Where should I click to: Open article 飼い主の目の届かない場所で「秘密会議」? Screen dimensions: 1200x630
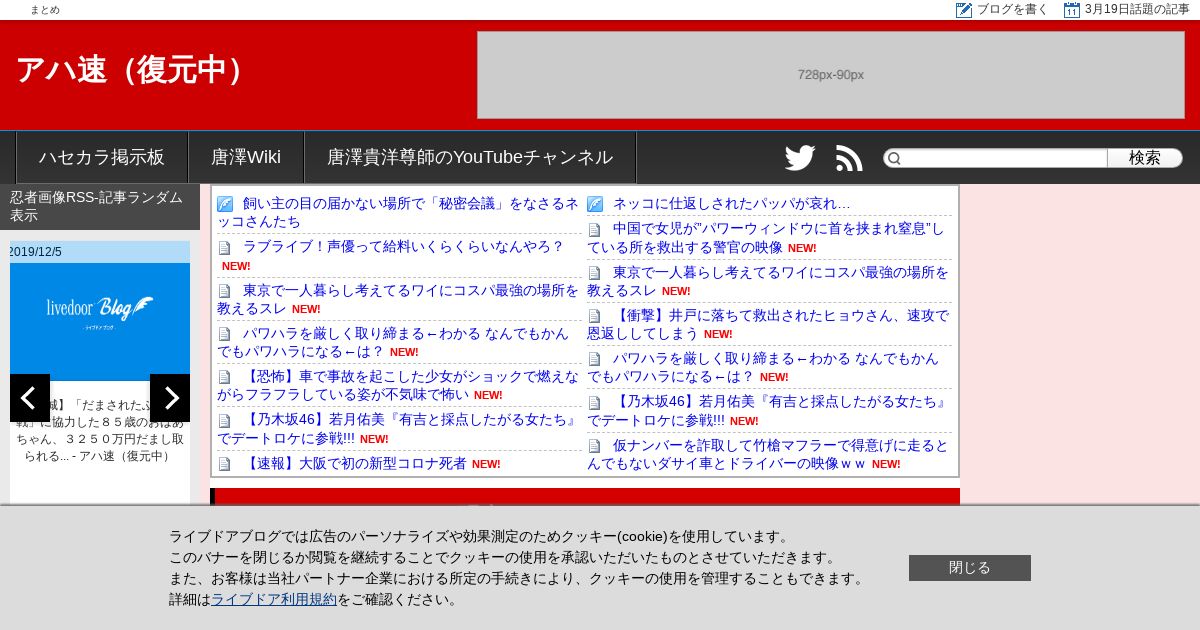point(398,212)
